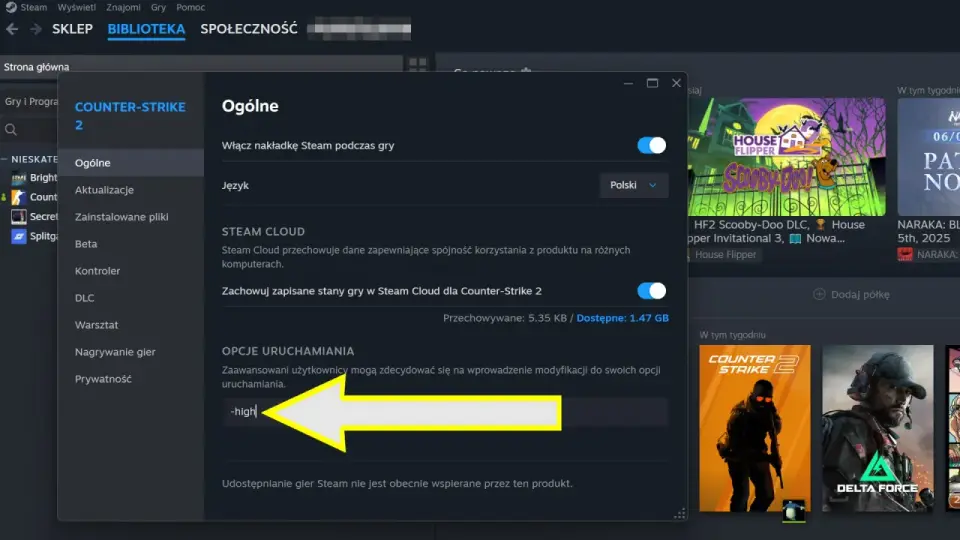Select Ogólne in properties sidebar
Screen dimensions: 960x540
131,163
